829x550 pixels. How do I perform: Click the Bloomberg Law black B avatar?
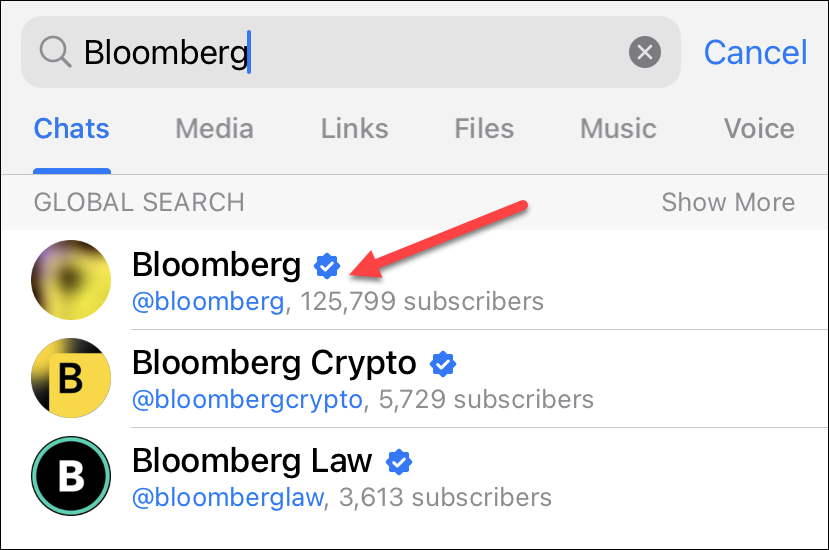point(71,476)
